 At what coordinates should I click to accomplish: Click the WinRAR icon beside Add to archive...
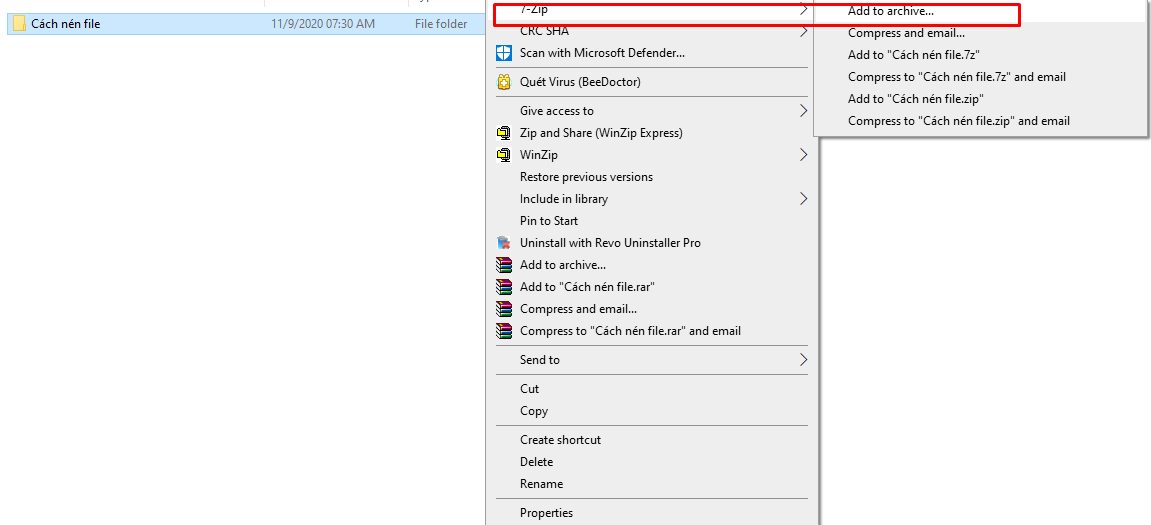(x=504, y=265)
